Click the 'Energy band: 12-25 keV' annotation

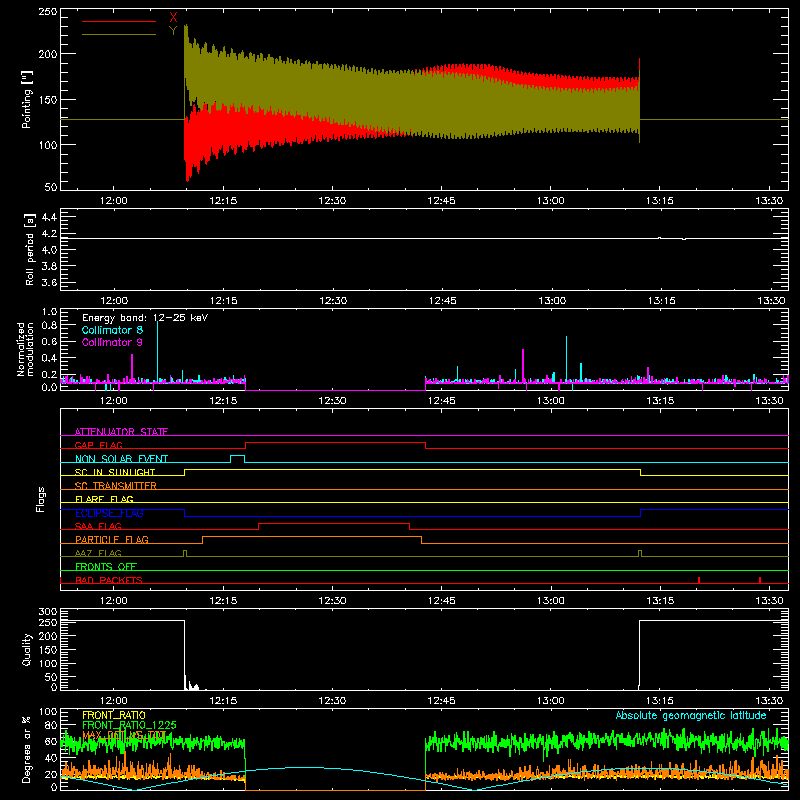click(145, 318)
